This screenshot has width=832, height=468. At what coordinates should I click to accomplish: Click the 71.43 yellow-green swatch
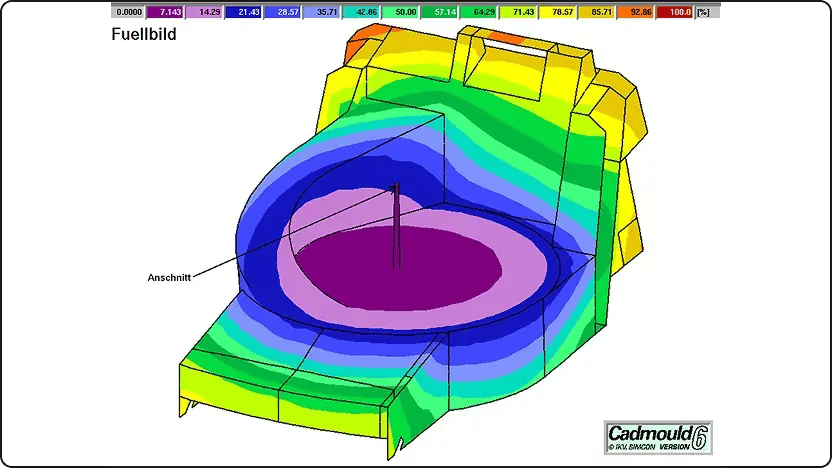pyautogui.click(x=518, y=12)
